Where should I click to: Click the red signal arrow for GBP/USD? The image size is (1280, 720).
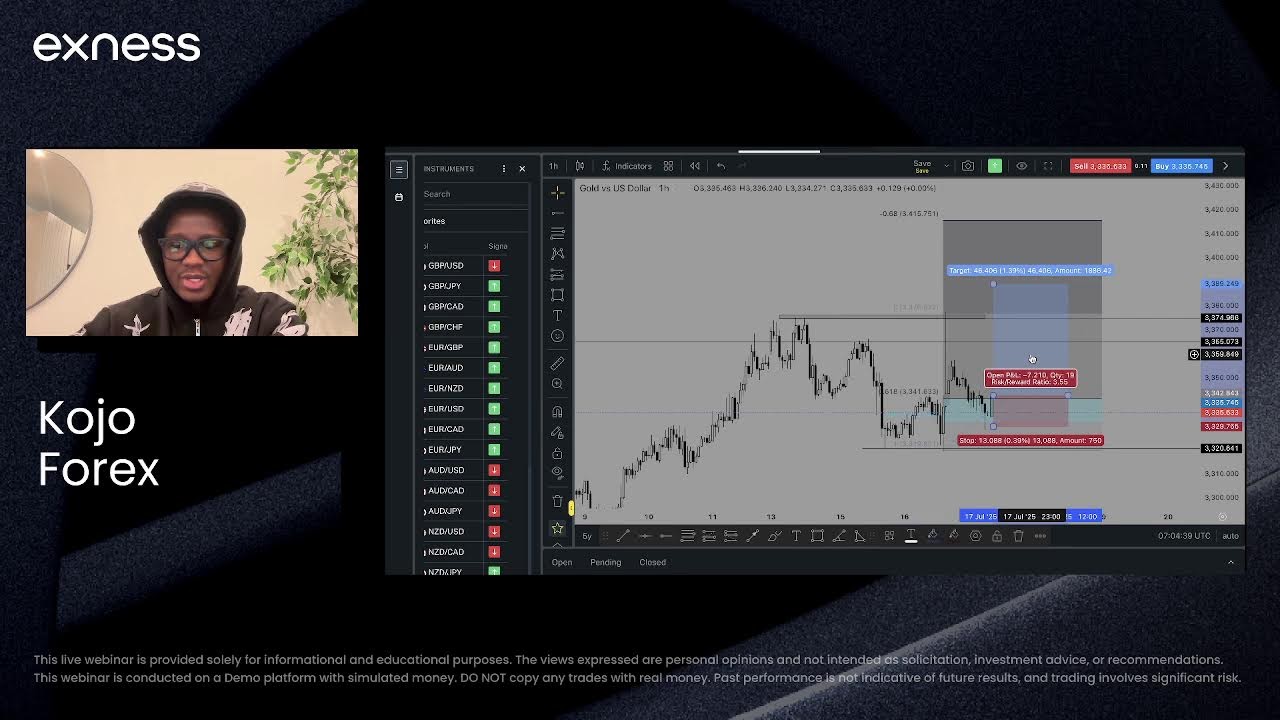pyautogui.click(x=494, y=266)
